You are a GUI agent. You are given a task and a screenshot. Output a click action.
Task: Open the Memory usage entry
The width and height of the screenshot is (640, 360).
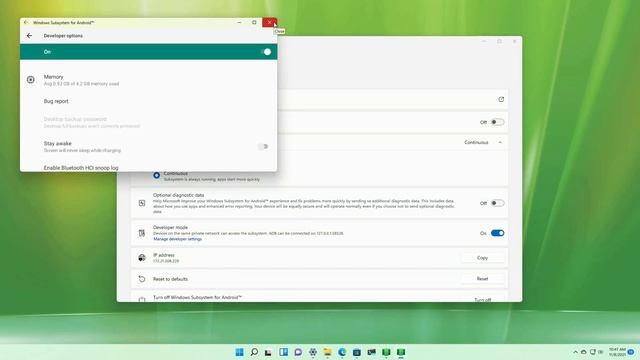point(149,80)
